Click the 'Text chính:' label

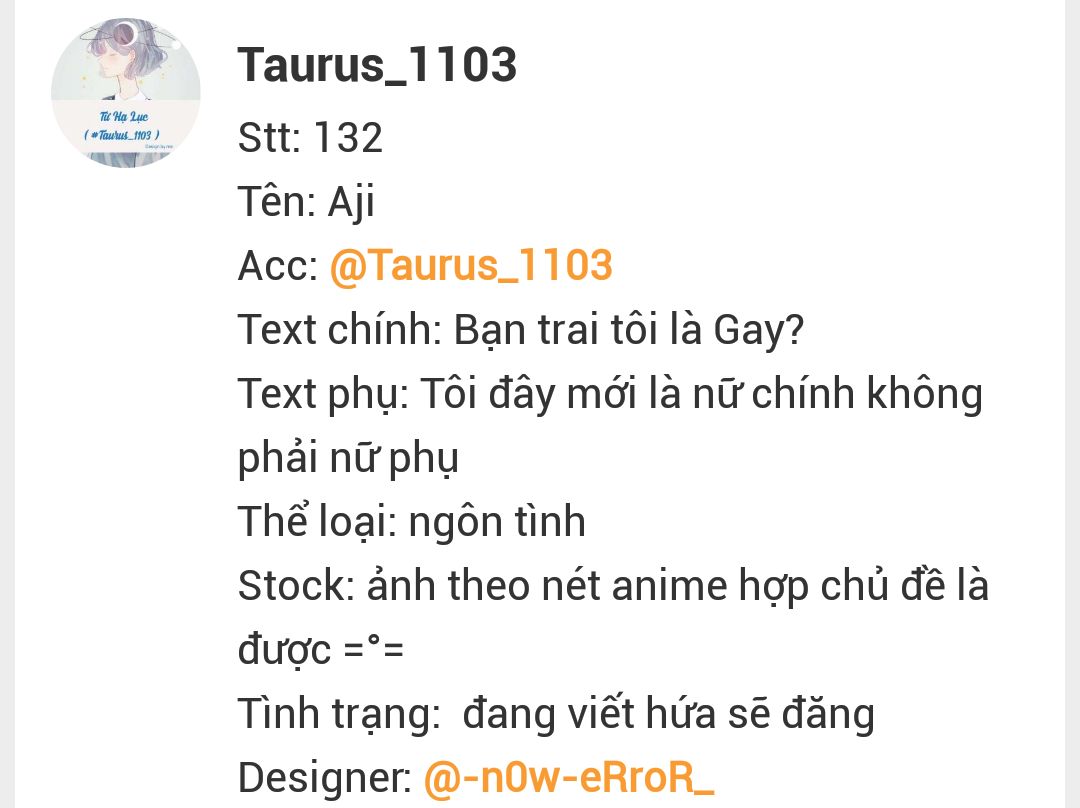pyautogui.click(x=339, y=330)
